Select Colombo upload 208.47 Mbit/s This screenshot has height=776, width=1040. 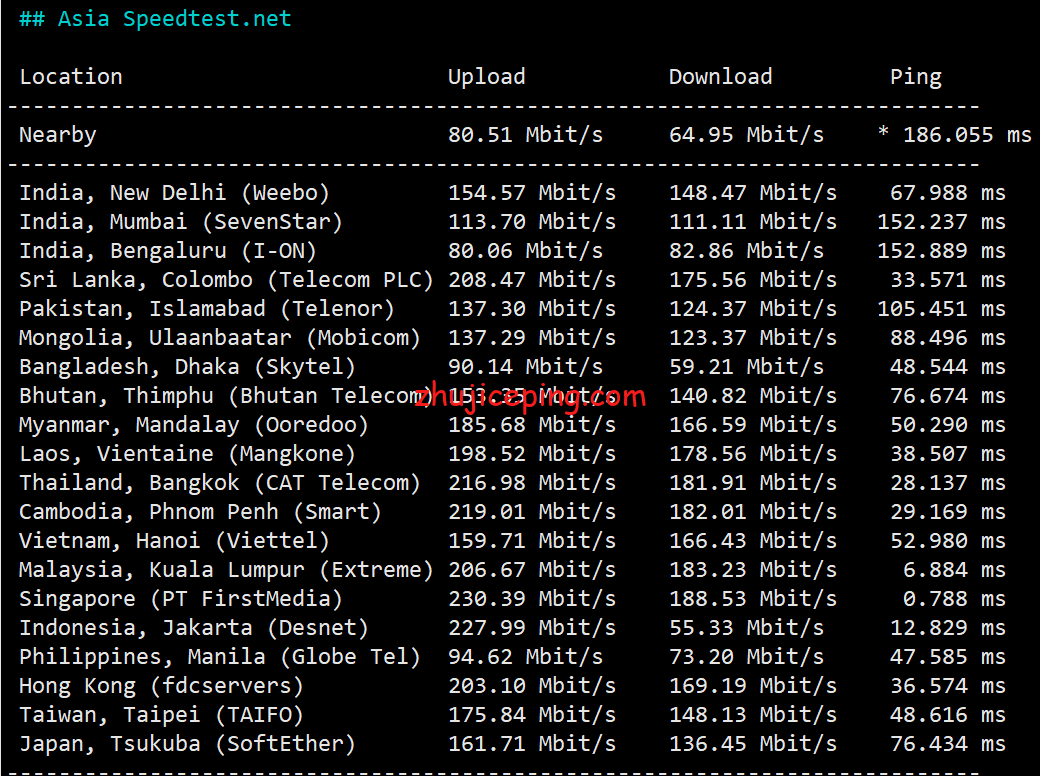click(532, 281)
